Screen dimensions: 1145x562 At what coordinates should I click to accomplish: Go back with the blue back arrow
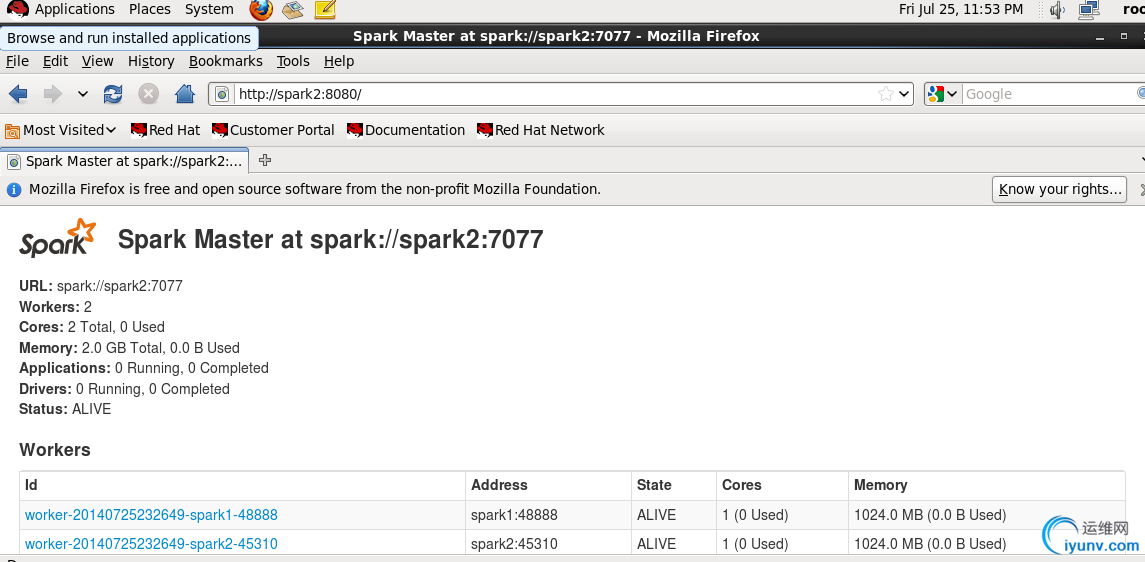pyautogui.click(x=18, y=93)
